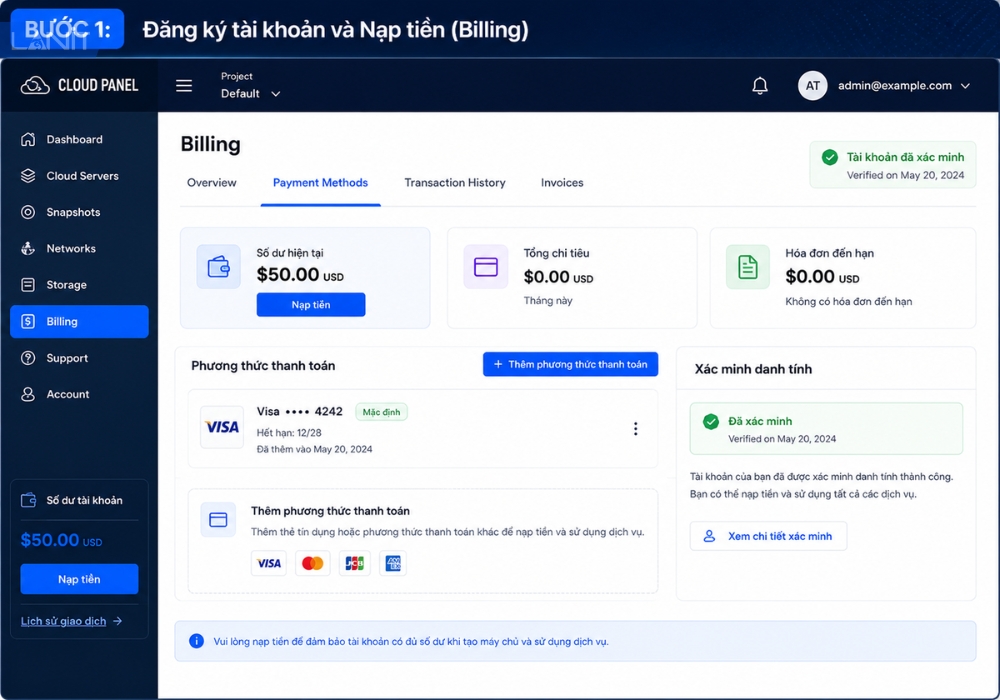Viewport: 1000px width, 700px height.
Task: Select the American Express payment logo
Action: click(x=393, y=563)
